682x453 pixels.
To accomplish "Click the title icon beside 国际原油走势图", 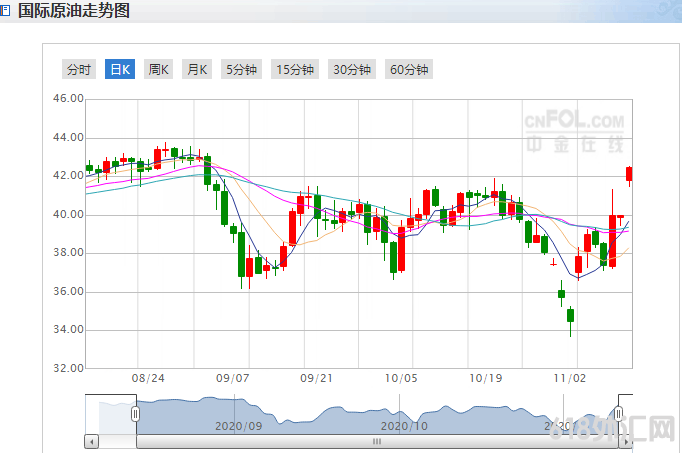I will tap(6, 11).
